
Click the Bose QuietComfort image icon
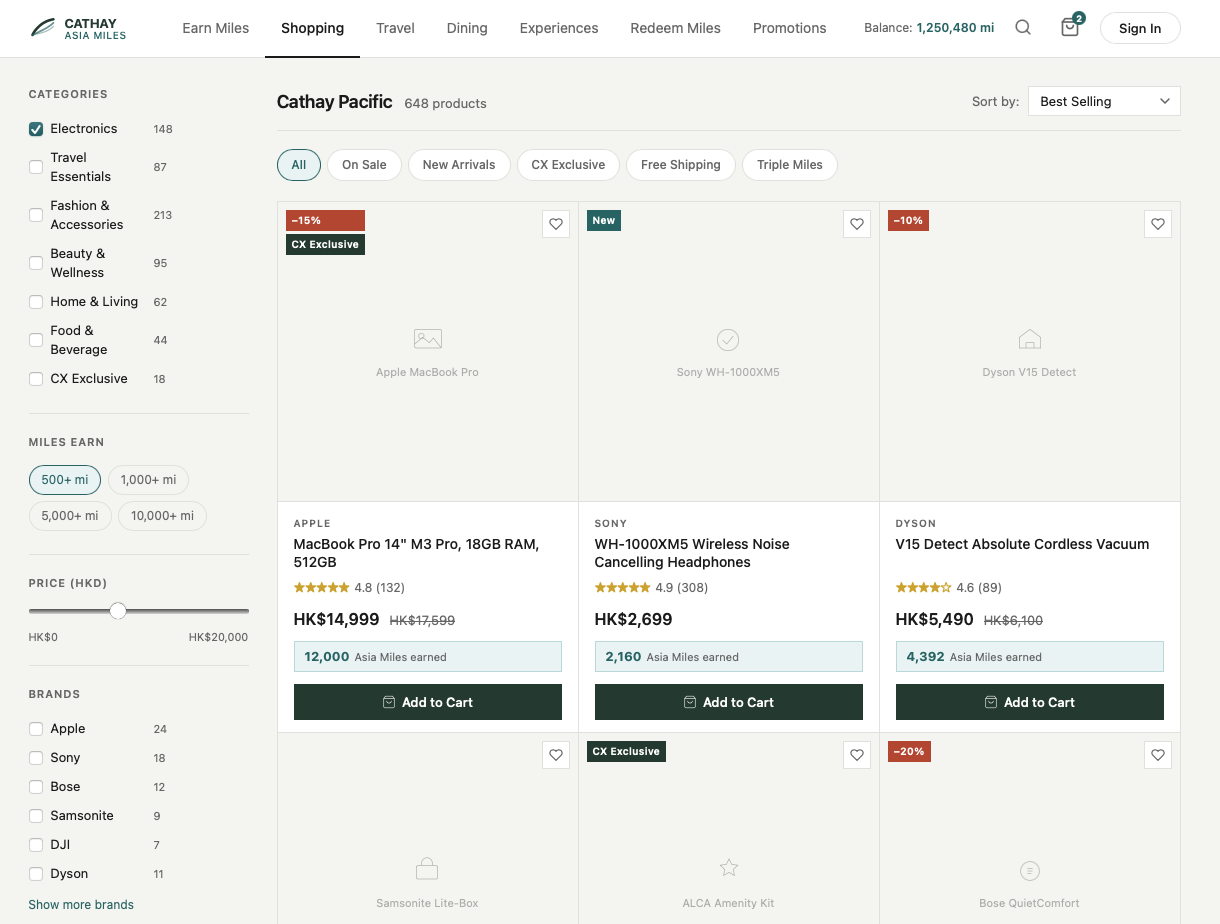(x=1030, y=870)
